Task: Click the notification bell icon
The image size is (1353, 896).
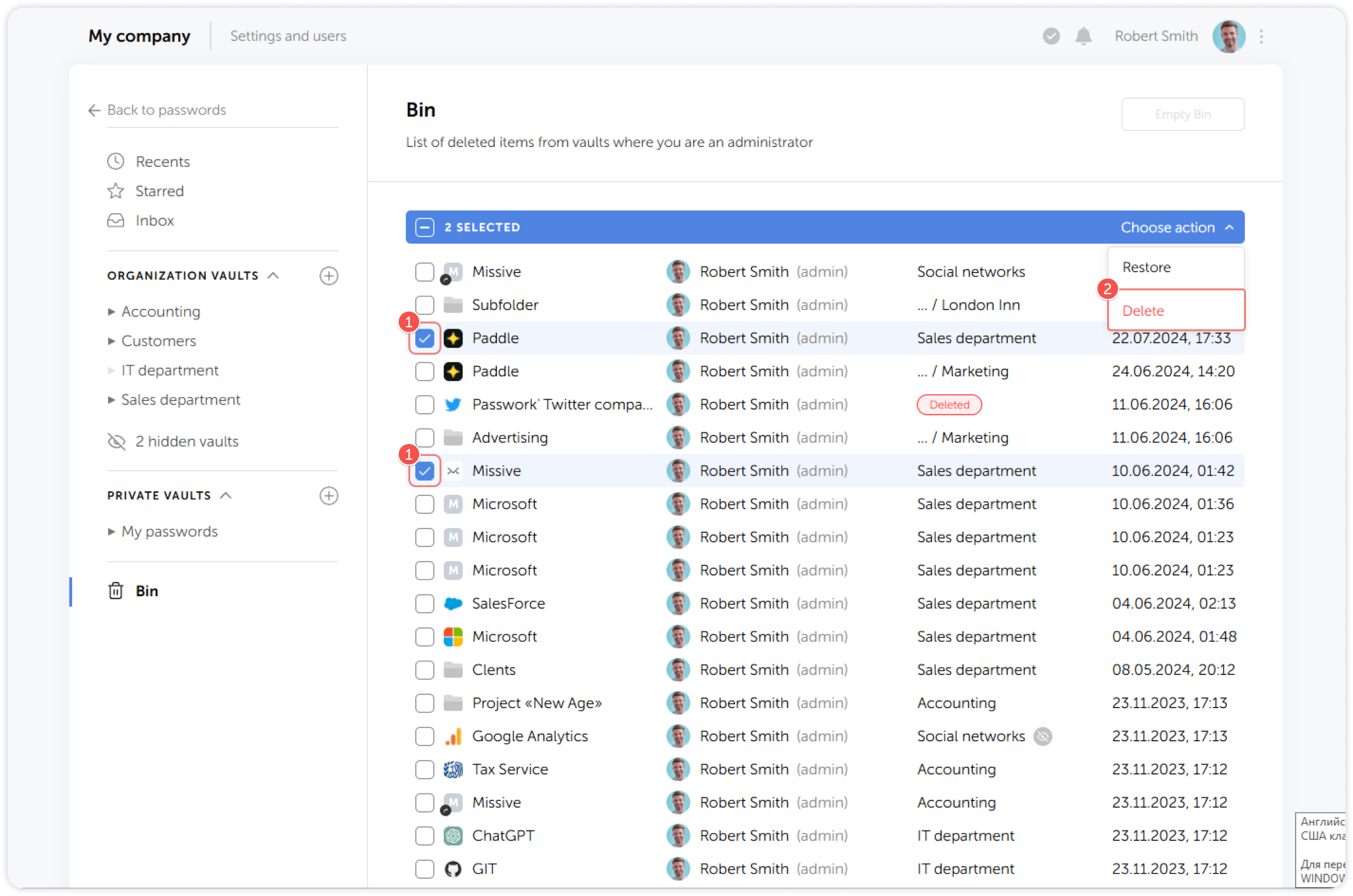Action: (1083, 36)
